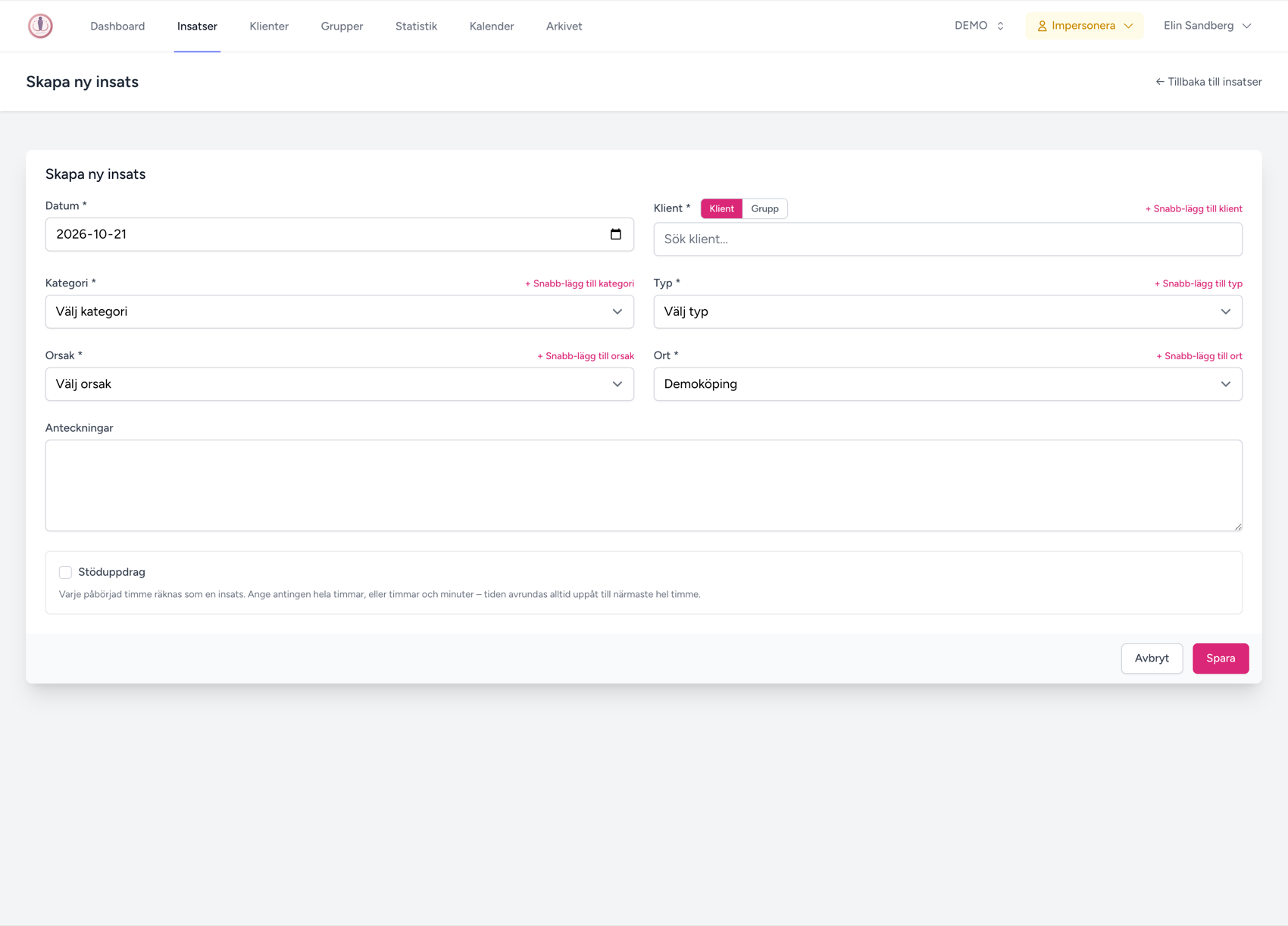Click the Datum field value 2026-10-21
Screen dimensions: 1288x926
pos(92,234)
